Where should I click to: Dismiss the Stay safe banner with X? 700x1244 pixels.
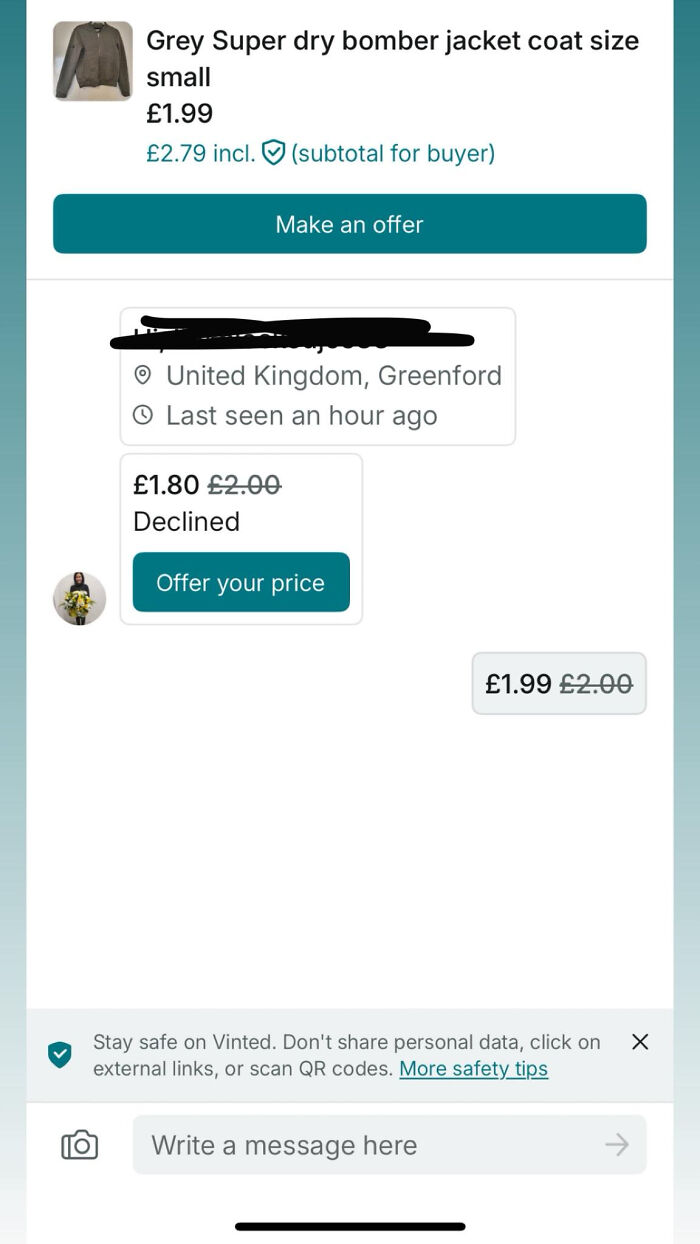[x=640, y=1041]
